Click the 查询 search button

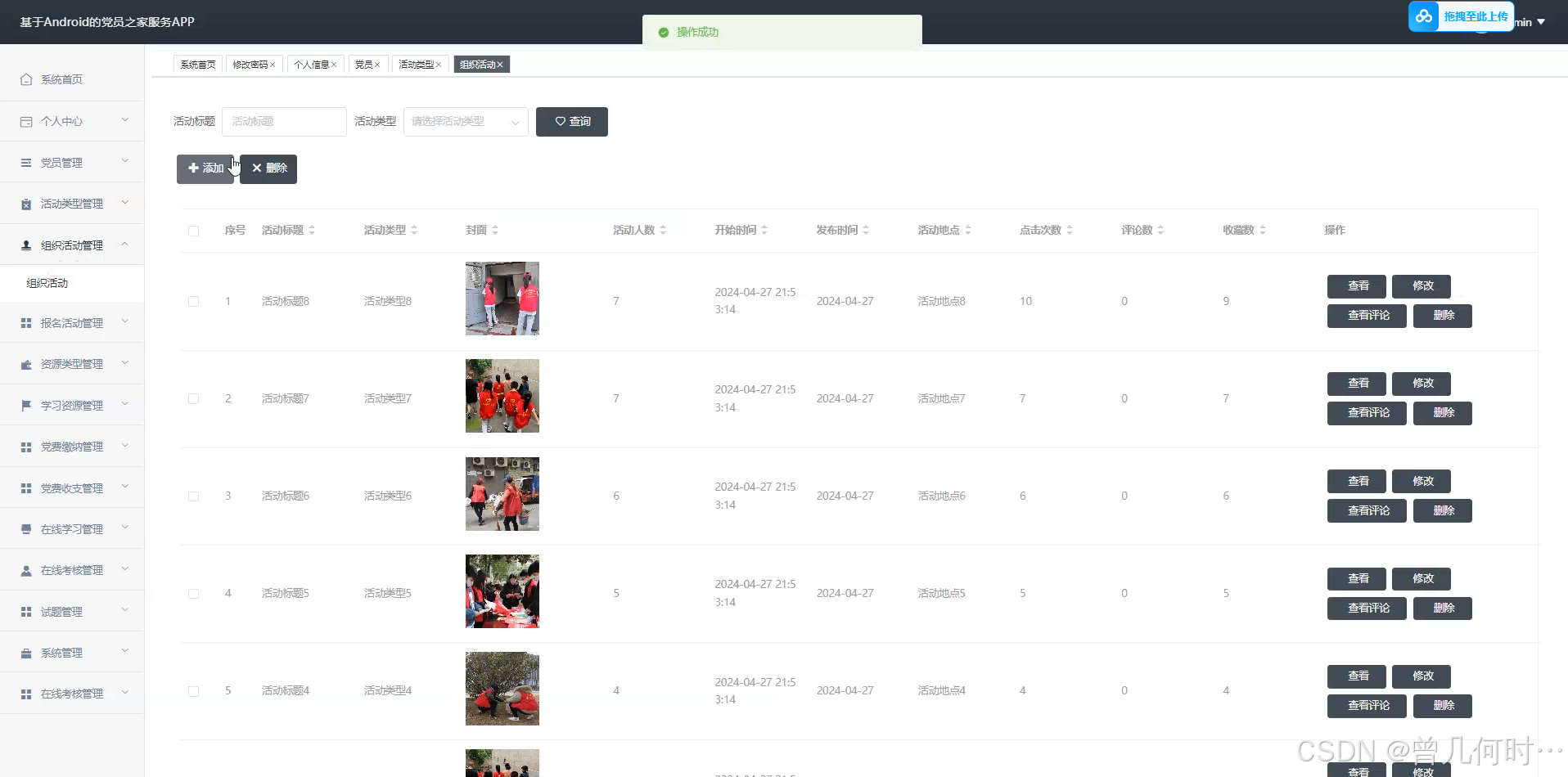pyautogui.click(x=572, y=122)
